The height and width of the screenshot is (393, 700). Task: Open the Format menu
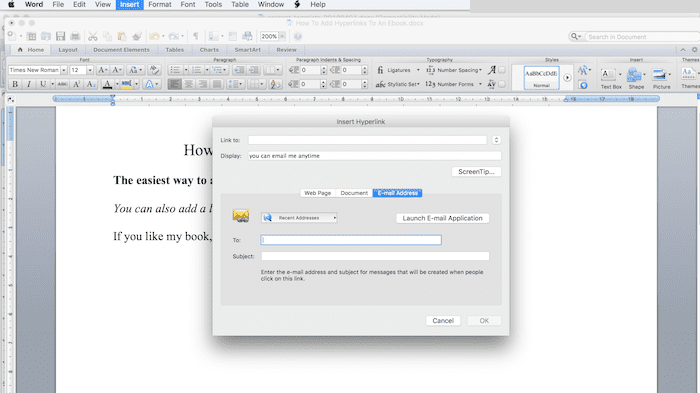pyautogui.click(x=160, y=4)
